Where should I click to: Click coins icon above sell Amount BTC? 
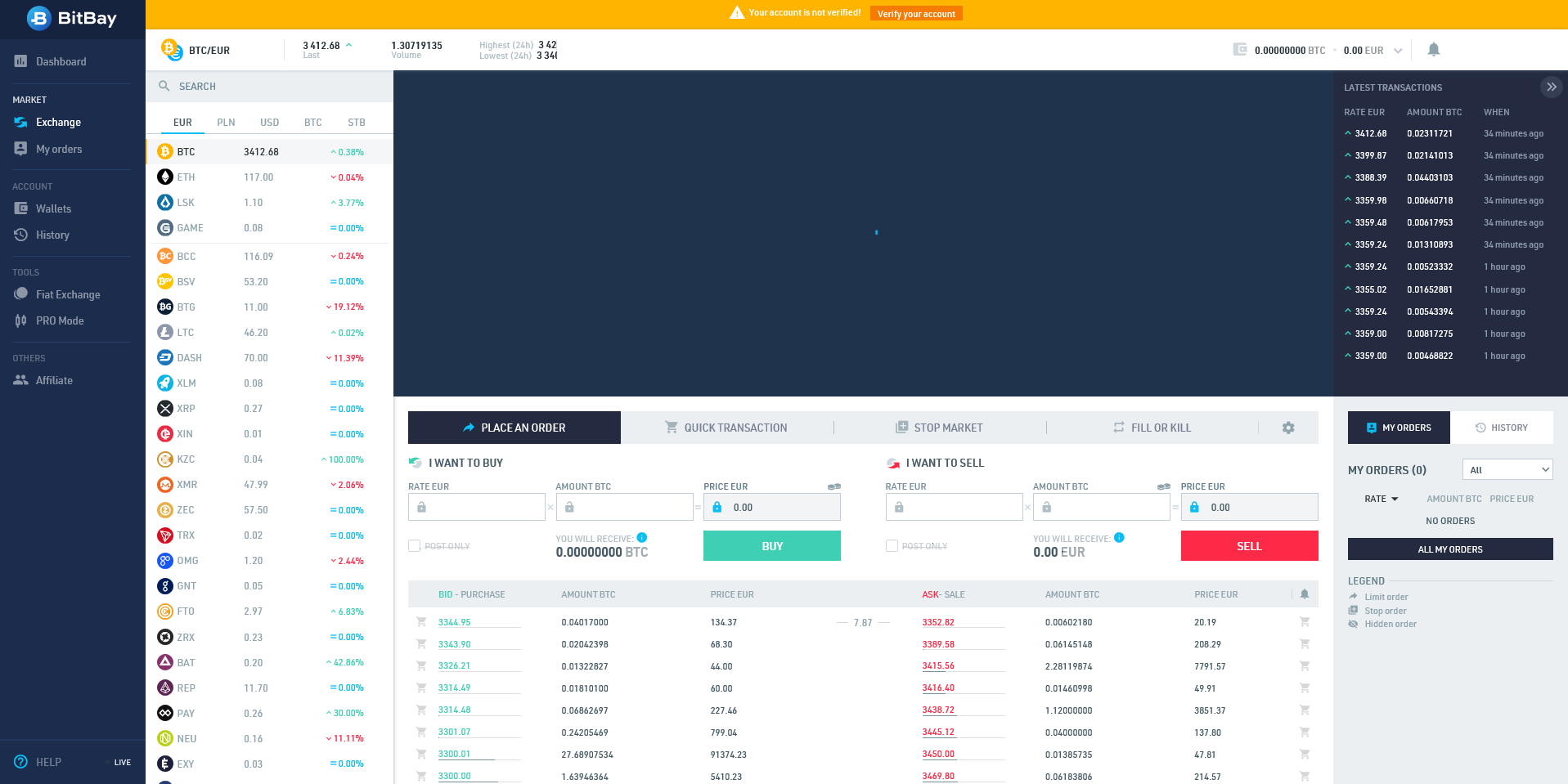(x=1163, y=486)
